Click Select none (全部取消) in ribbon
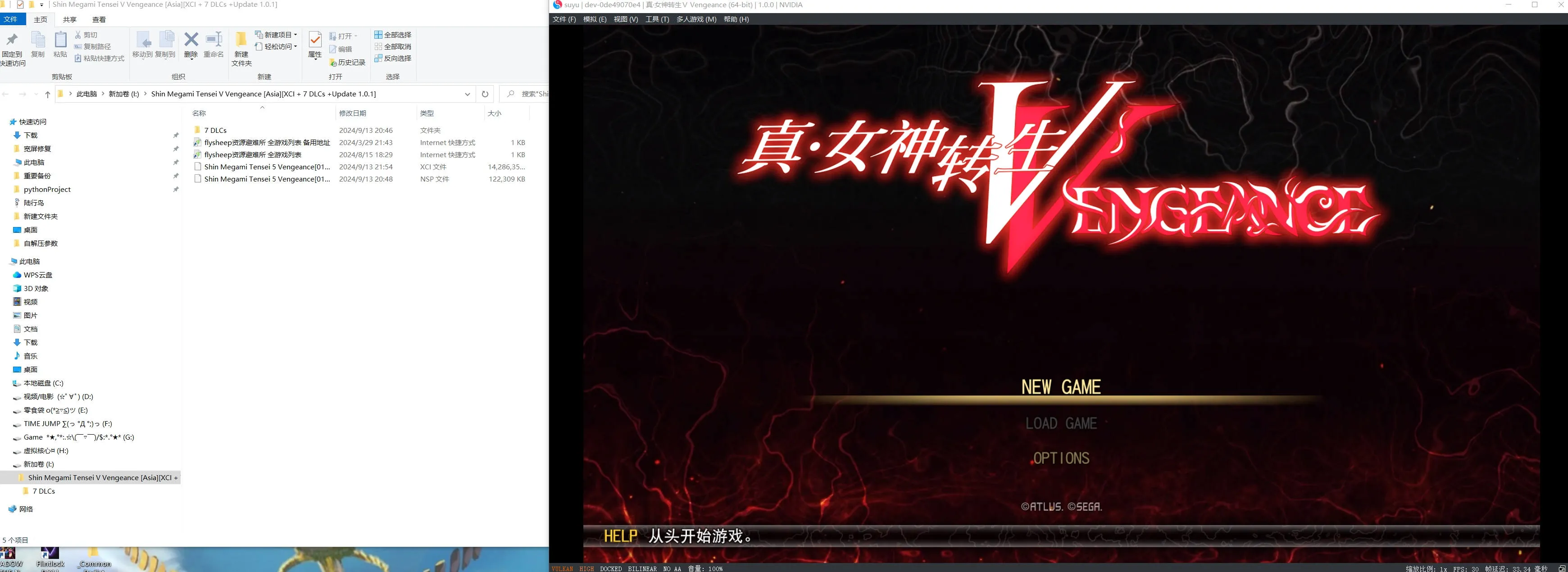The width and height of the screenshot is (1568, 572). coord(393,46)
